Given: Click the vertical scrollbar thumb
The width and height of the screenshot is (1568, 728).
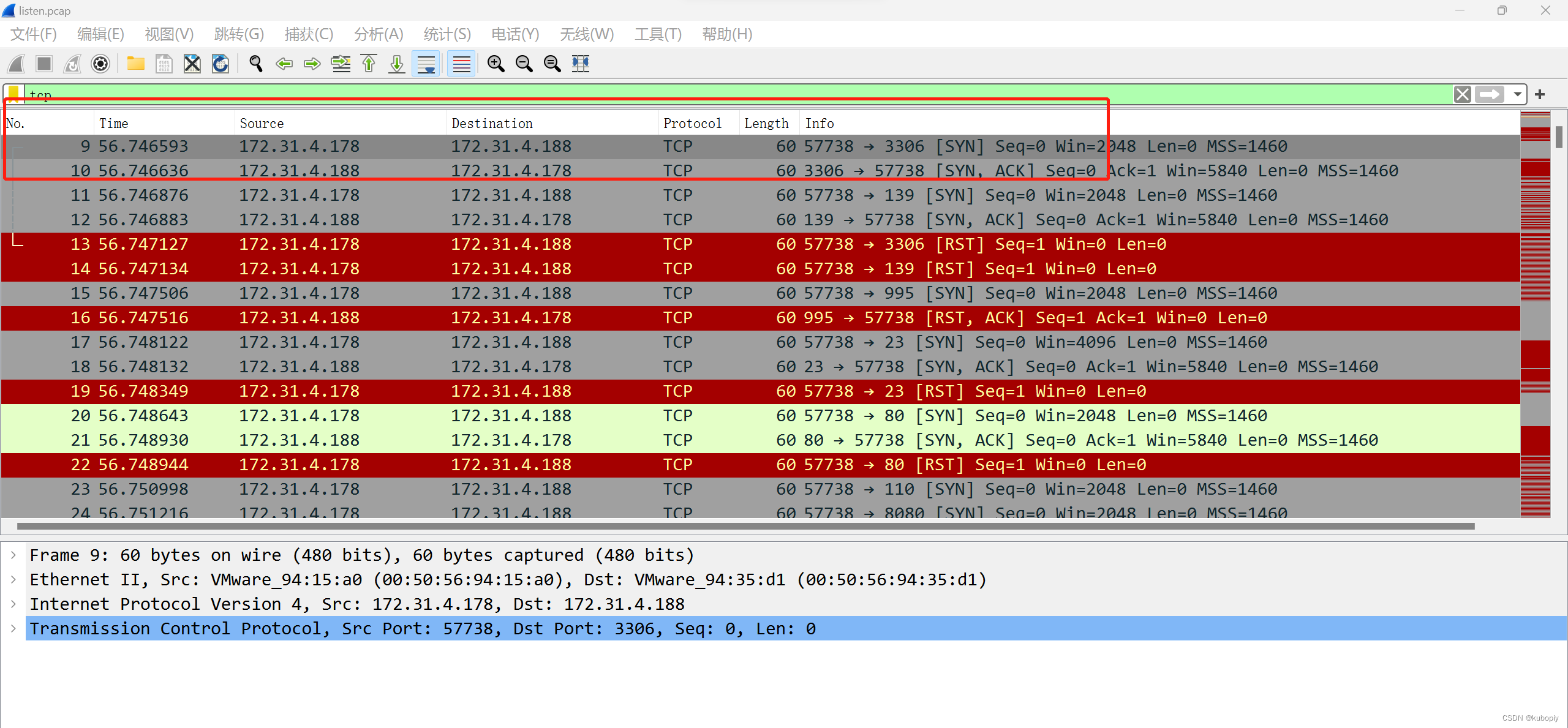Looking at the screenshot, I should click(1559, 137).
